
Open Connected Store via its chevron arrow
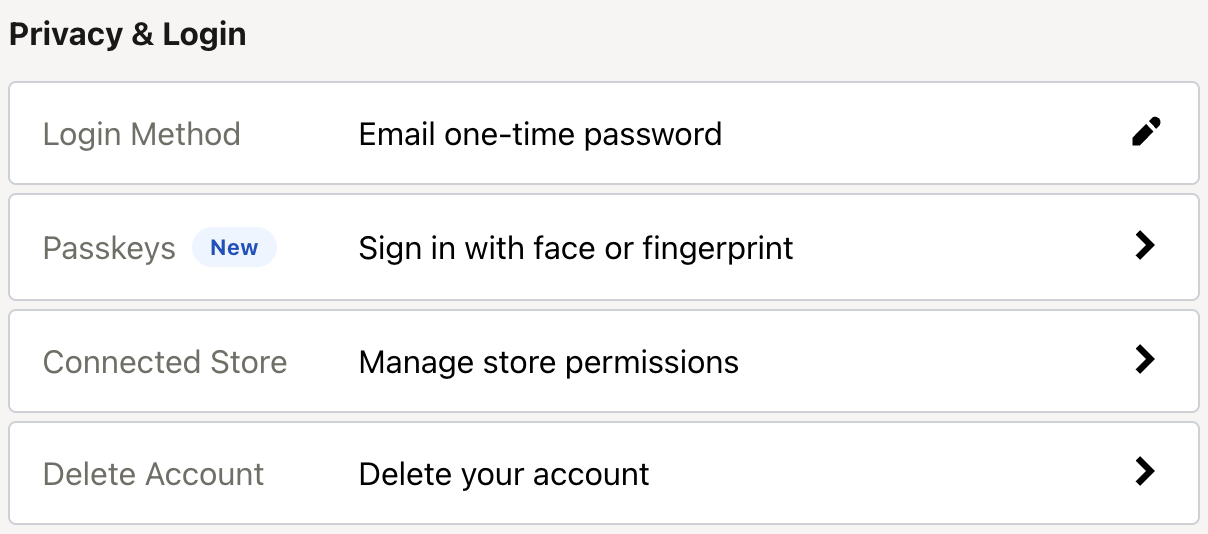(1146, 360)
